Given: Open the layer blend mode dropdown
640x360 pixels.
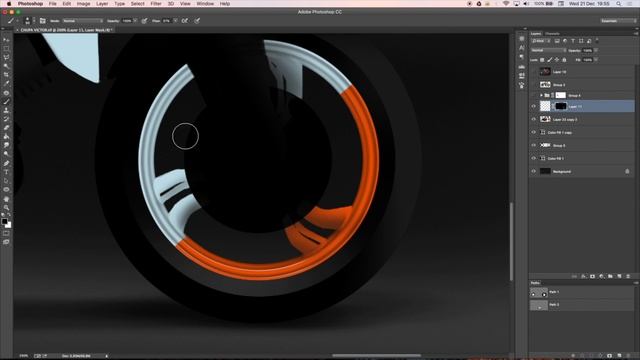Looking at the screenshot, I should [x=549, y=50].
